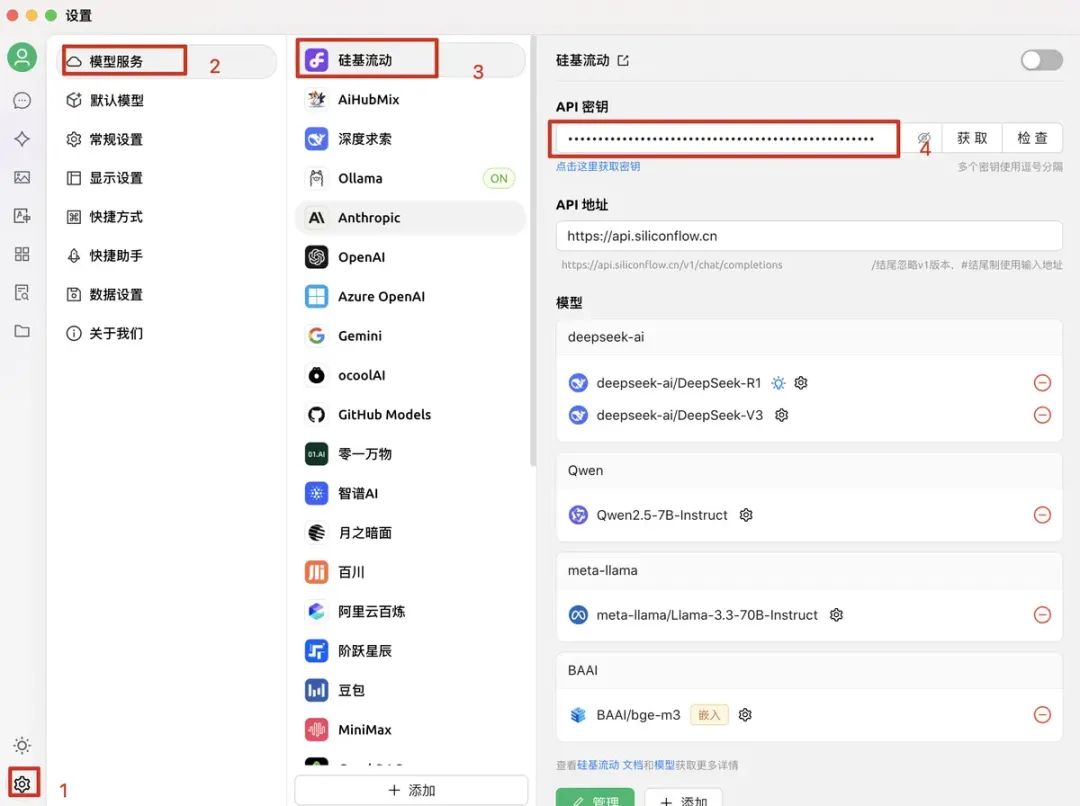Select 硅基流动 provider
The image size is (1080, 806).
coord(411,60)
